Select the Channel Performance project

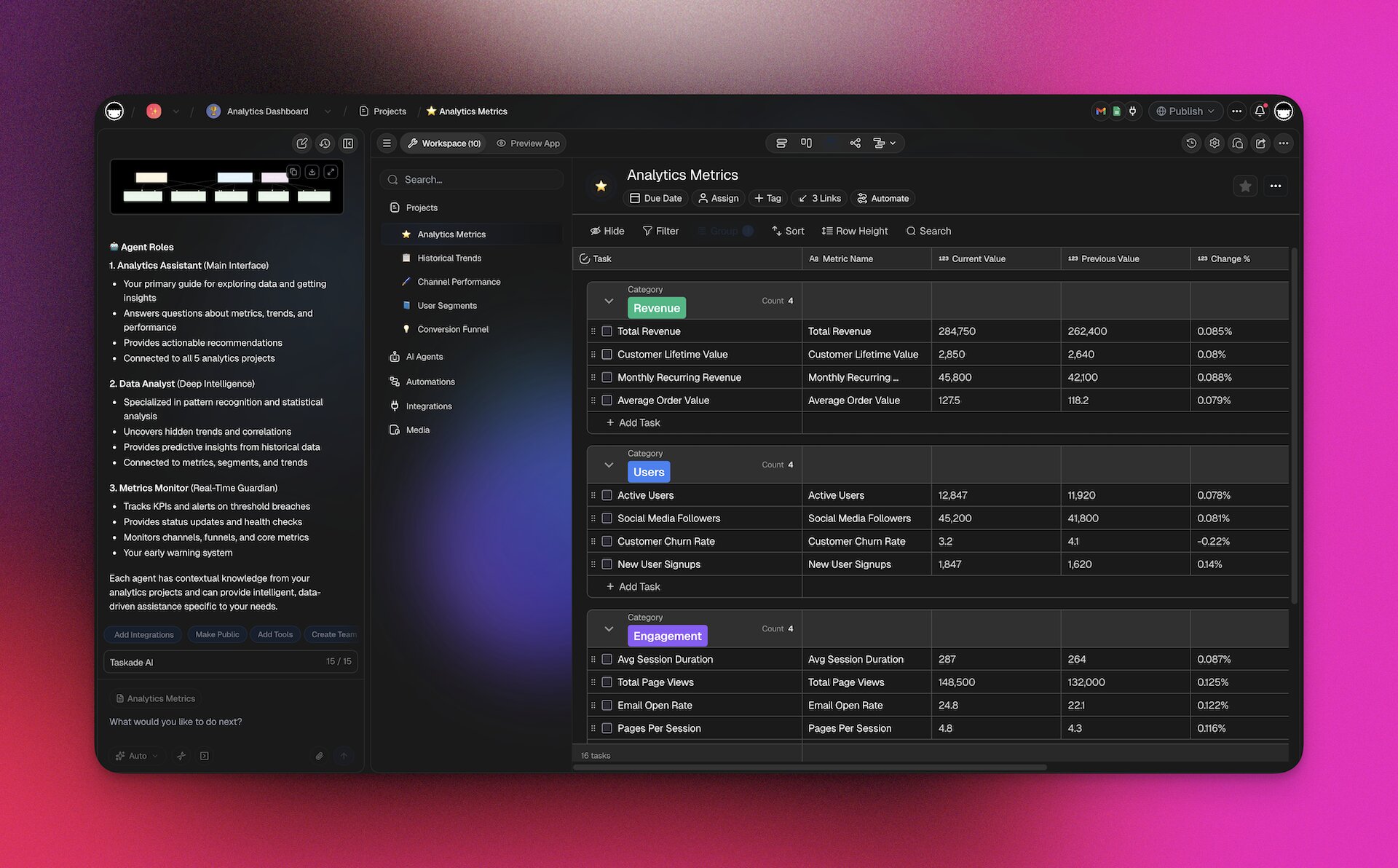tap(459, 282)
